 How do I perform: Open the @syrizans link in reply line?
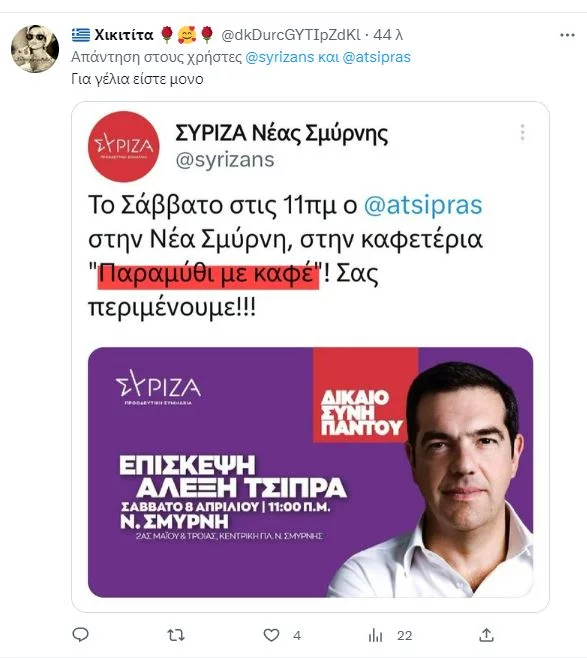point(279,57)
